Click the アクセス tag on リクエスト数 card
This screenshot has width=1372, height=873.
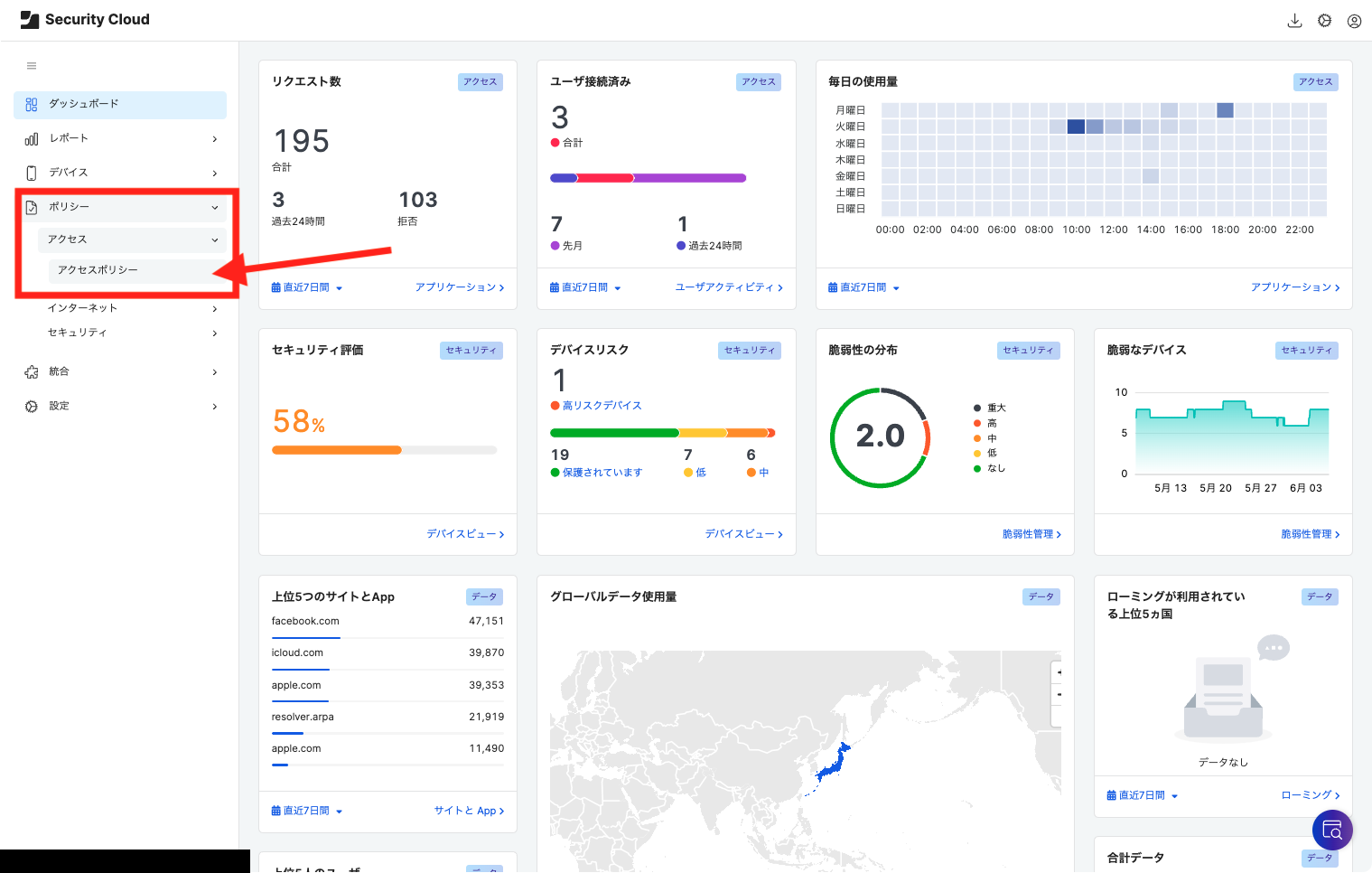481,82
